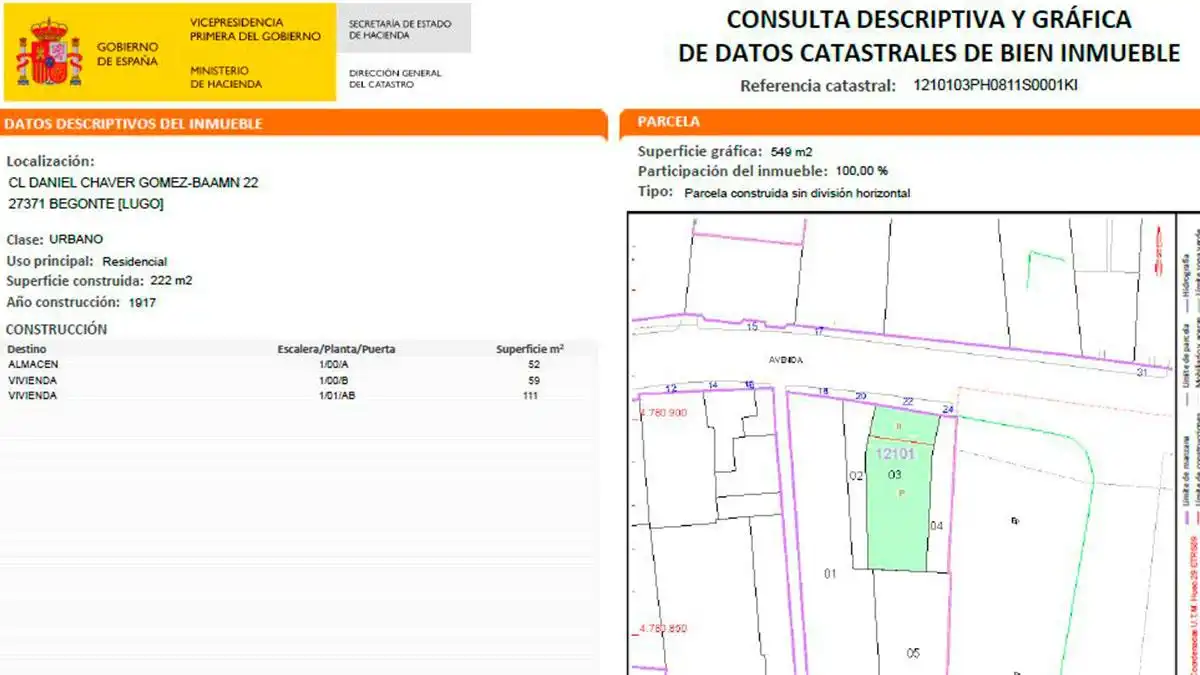Click 'Superficie construida: 222 m2' value
The width and height of the screenshot is (1200, 675).
[x=170, y=280]
